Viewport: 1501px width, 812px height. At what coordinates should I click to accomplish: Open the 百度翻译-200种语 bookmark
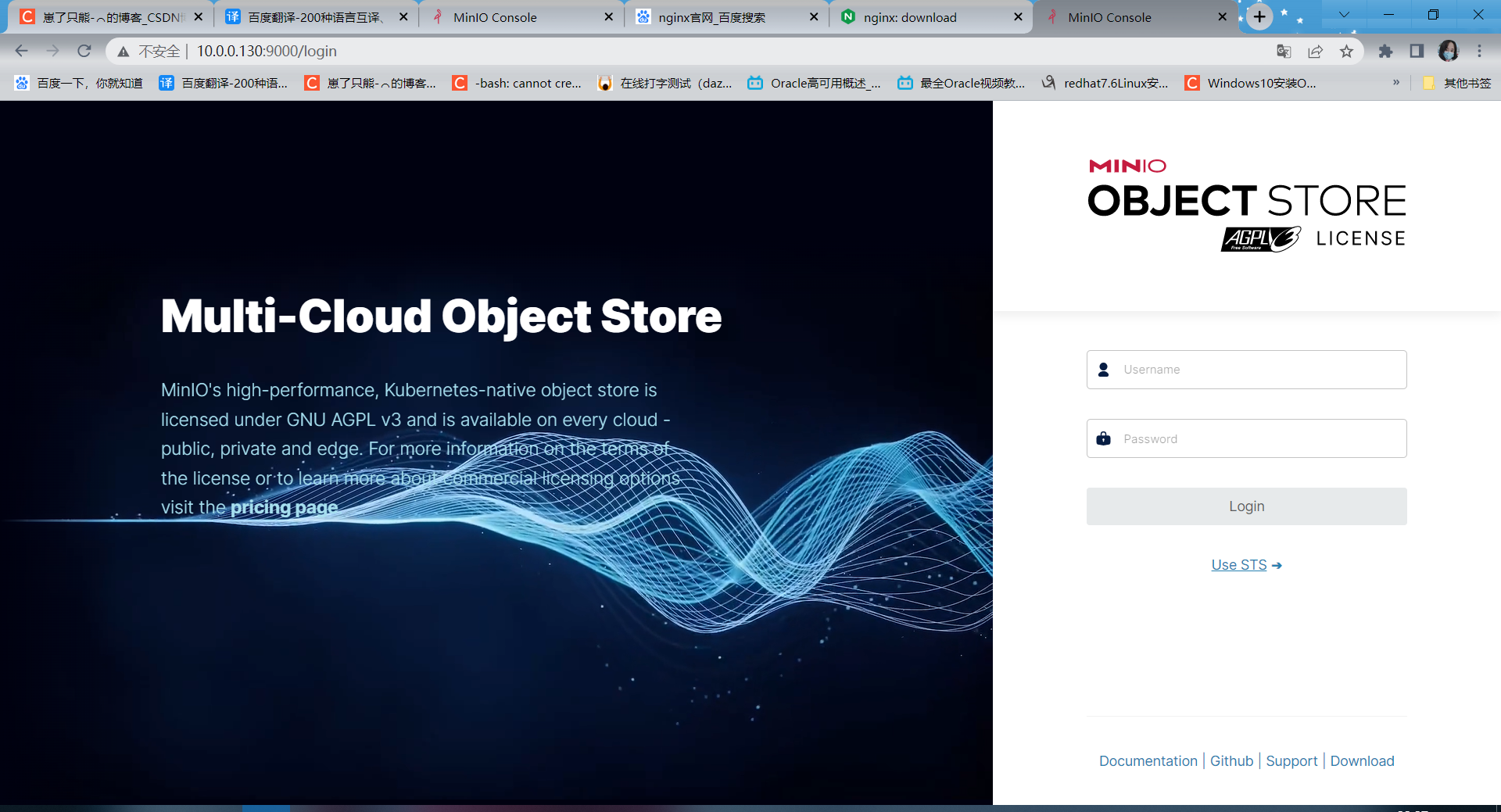(x=224, y=83)
